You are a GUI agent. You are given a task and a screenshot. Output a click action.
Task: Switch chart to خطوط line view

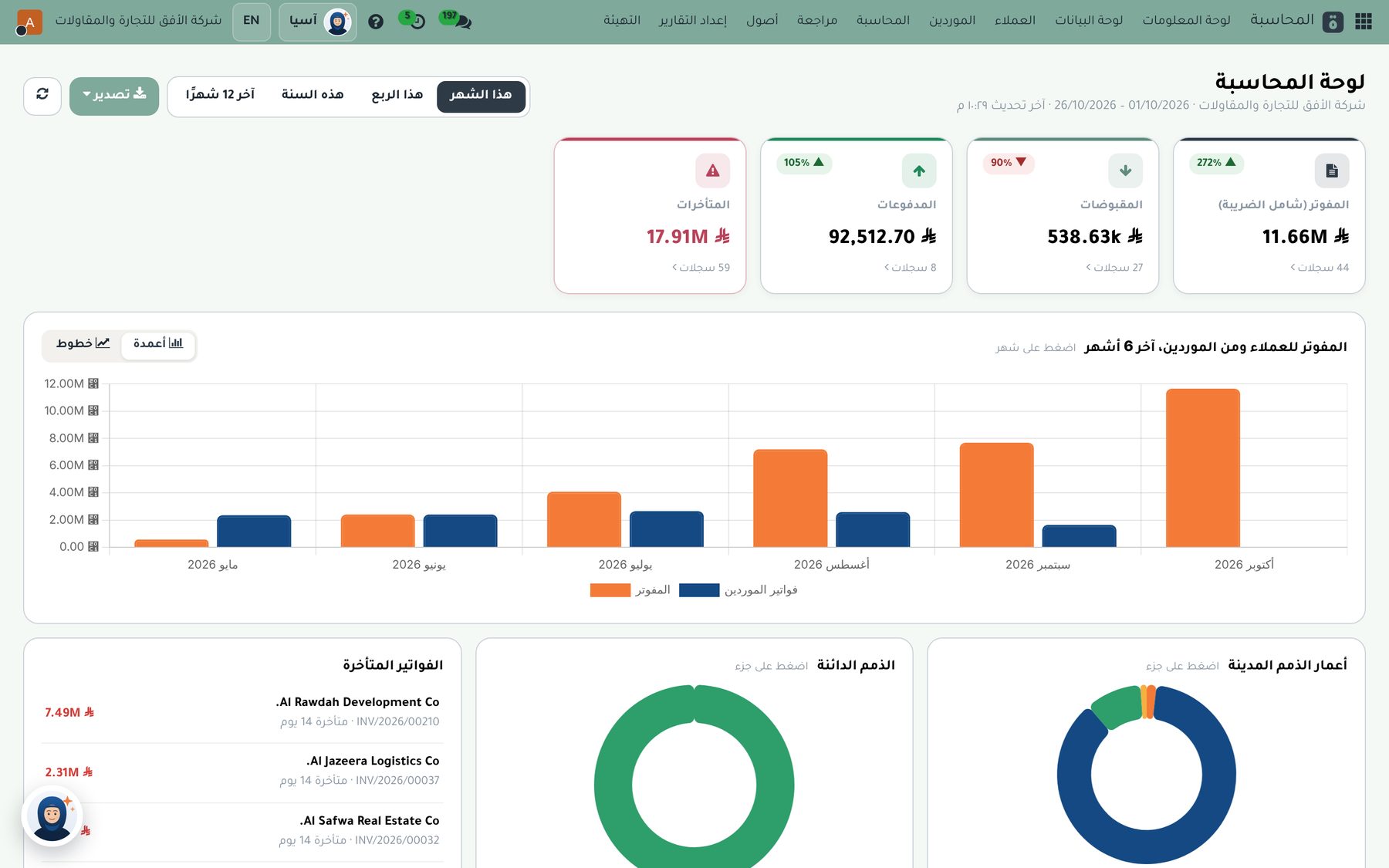pyautogui.click(x=83, y=343)
